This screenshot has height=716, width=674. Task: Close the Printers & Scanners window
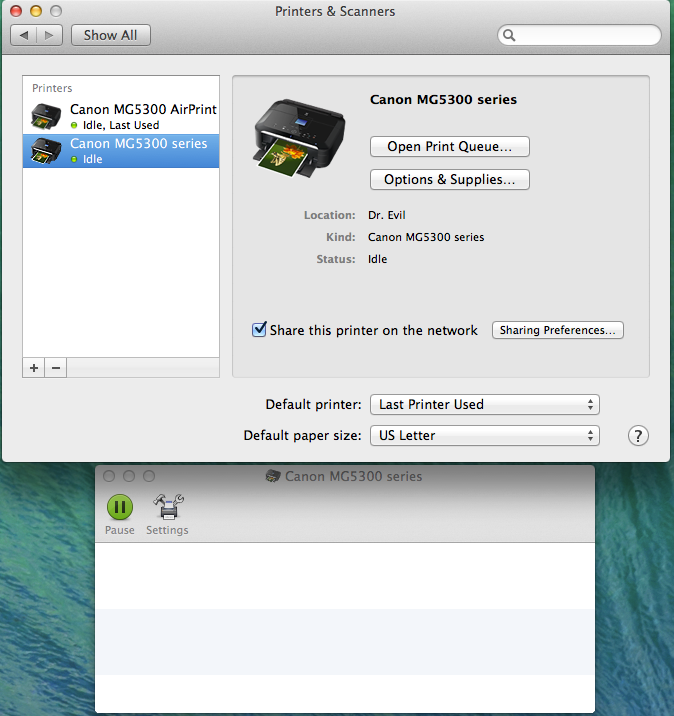(16, 11)
